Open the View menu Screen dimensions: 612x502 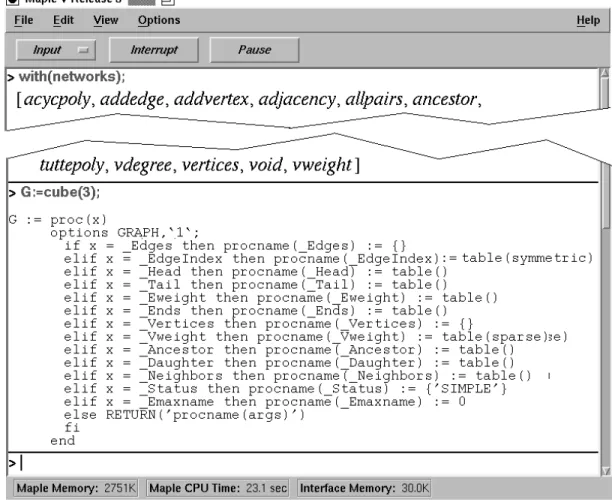point(106,20)
